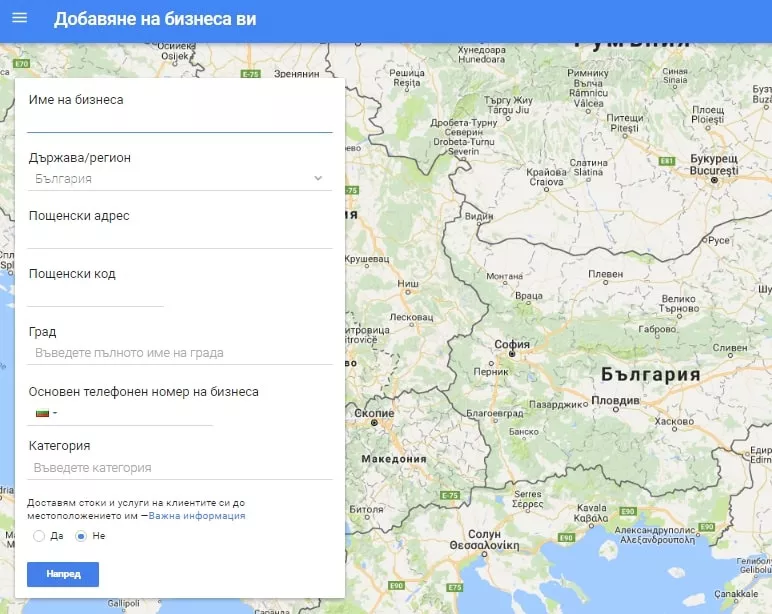The height and width of the screenshot is (614, 772).
Task: Click the Решица Reșița map label
Action: pyautogui.click(x=407, y=77)
